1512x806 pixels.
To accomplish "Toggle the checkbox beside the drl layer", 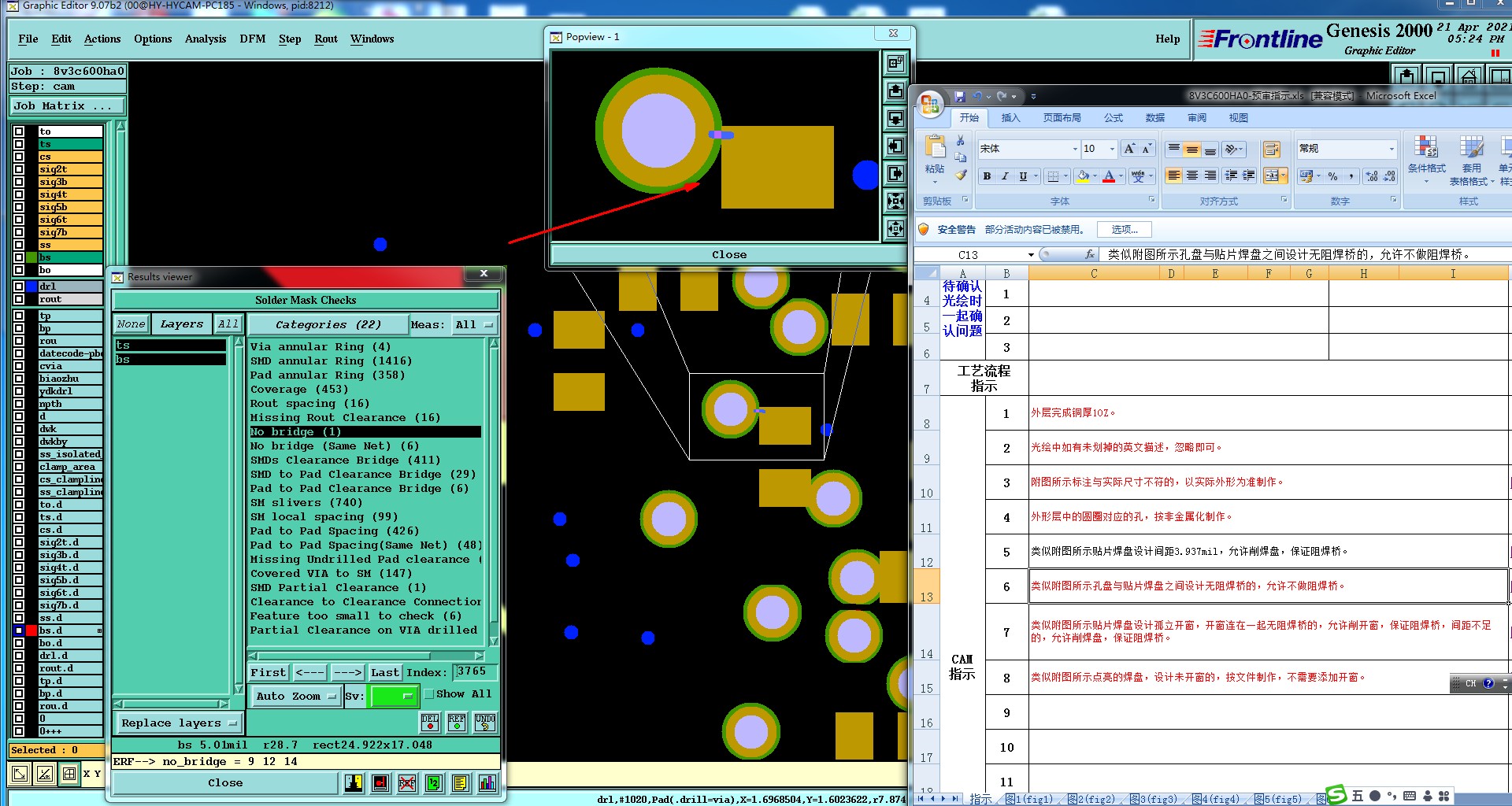I will pos(19,287).
